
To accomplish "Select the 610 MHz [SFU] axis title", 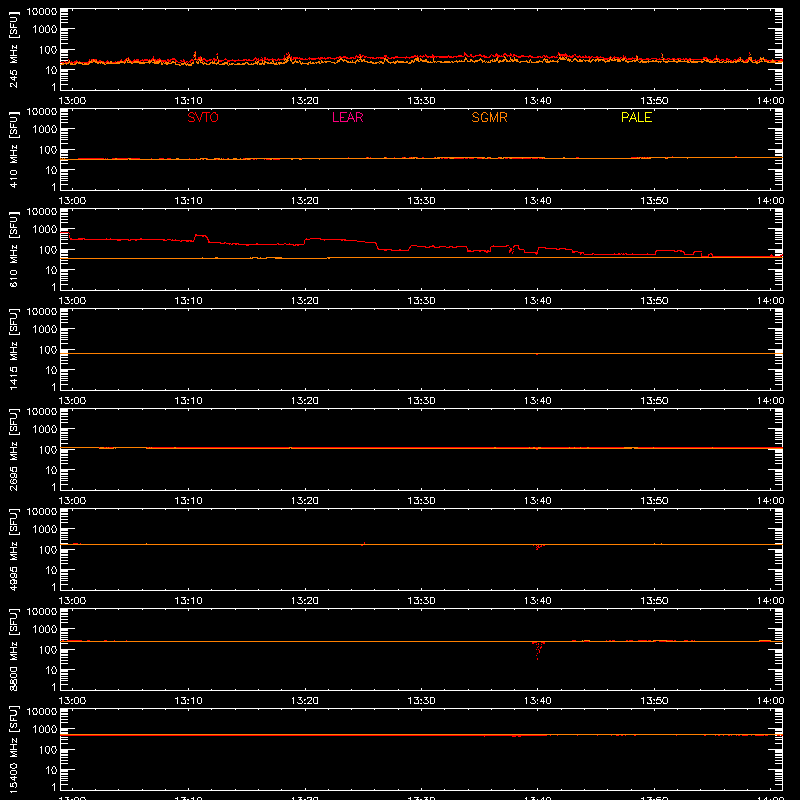I will (x=14, y=249).
